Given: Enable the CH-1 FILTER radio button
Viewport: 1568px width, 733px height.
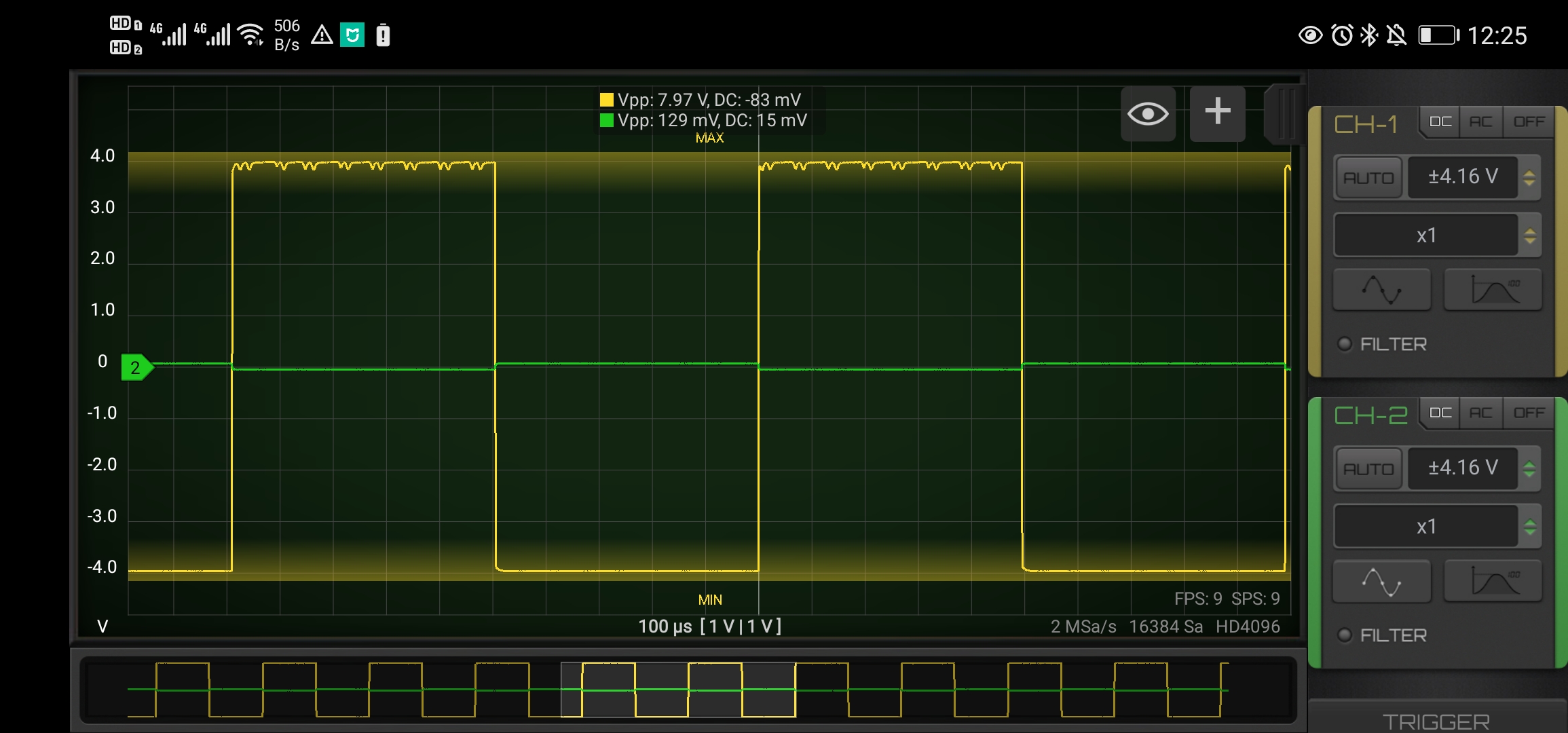Looking at the screenshot, I should coord(1345,344).
